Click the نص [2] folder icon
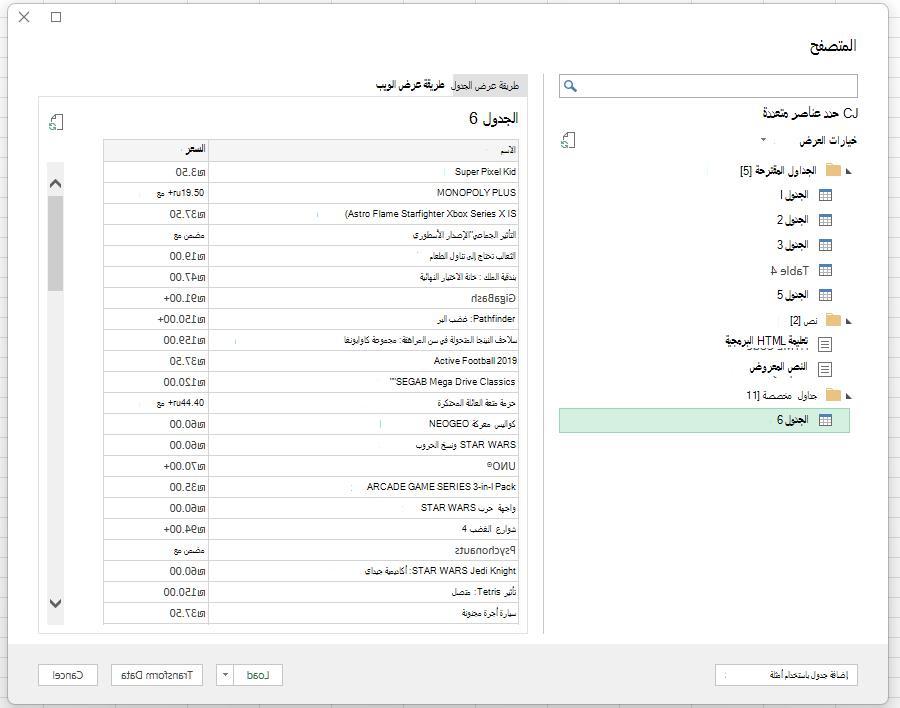The height and width of the screenshot is (708, 900). tap(833, 320)
